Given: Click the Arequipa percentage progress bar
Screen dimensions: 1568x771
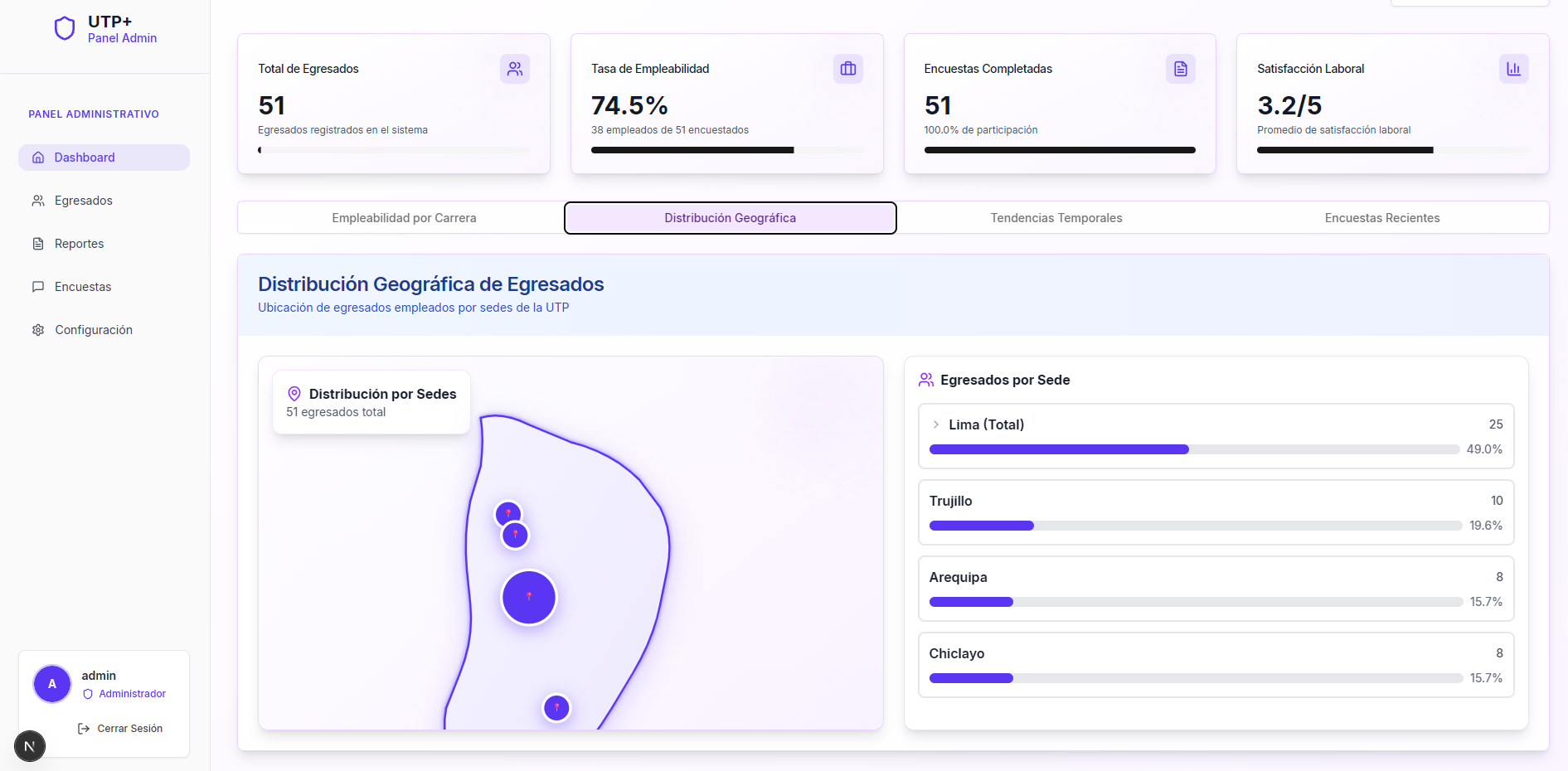Looking at the screenshot, I should 1195,602.
